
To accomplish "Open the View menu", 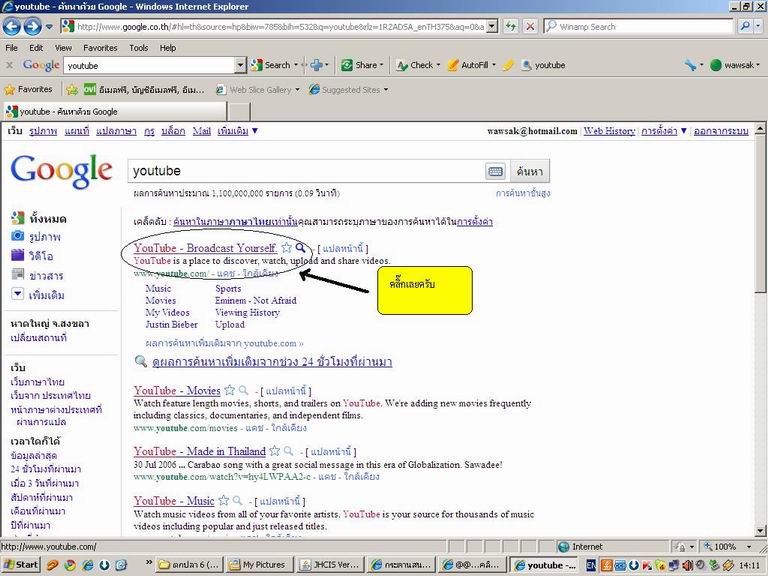I will 63,48.
